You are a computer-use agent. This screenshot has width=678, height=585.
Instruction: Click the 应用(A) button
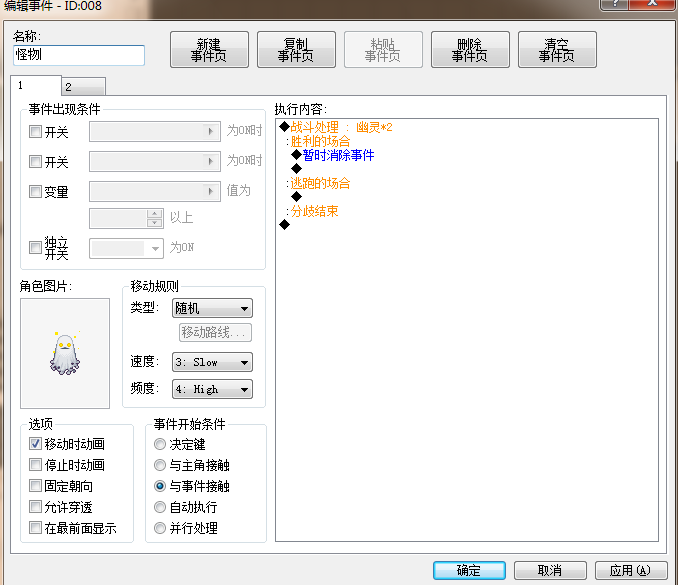631,570
